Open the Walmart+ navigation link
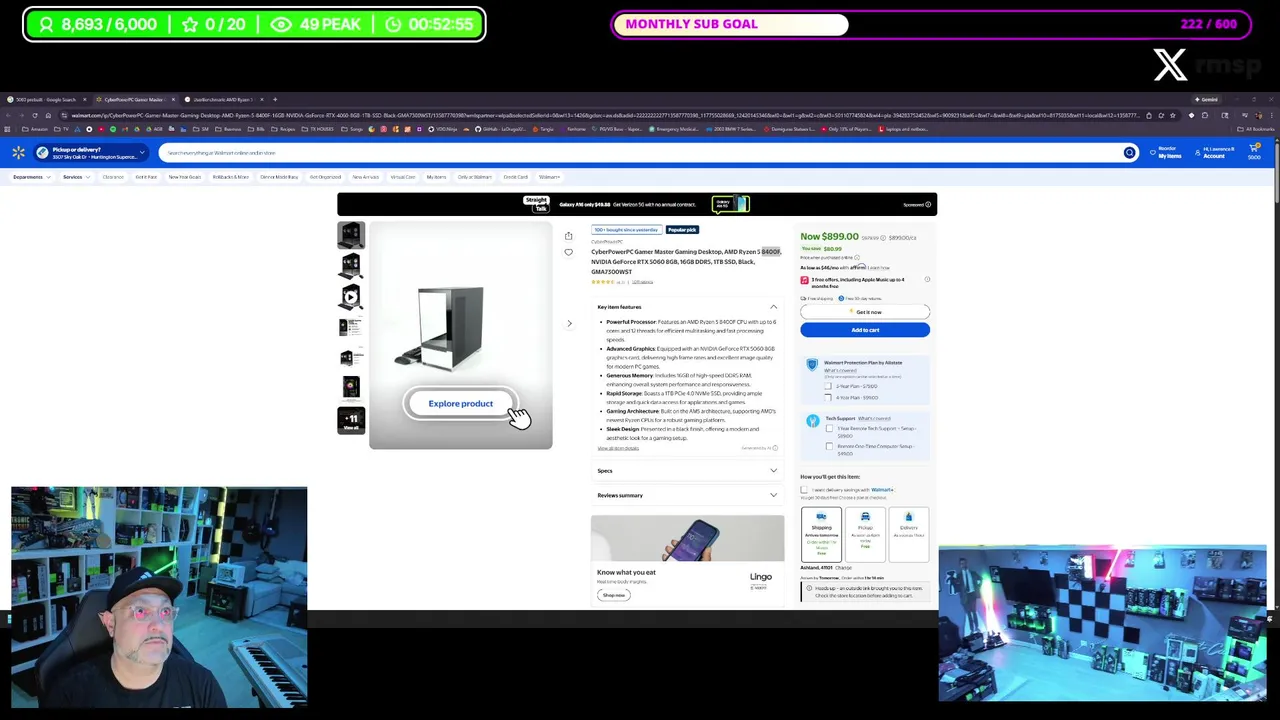 tap(550, 177)
